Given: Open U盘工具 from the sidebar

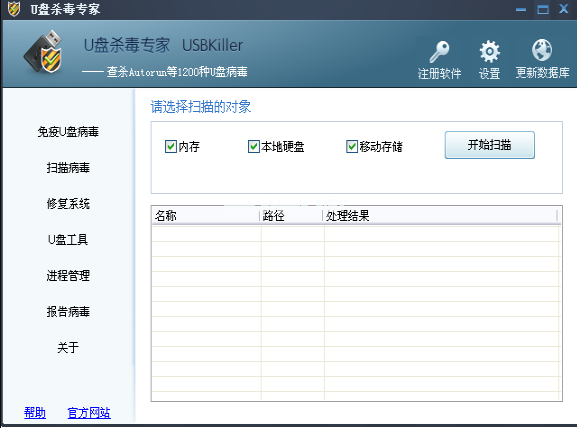Looking at the screenshot, I should [x=68, y=240].
